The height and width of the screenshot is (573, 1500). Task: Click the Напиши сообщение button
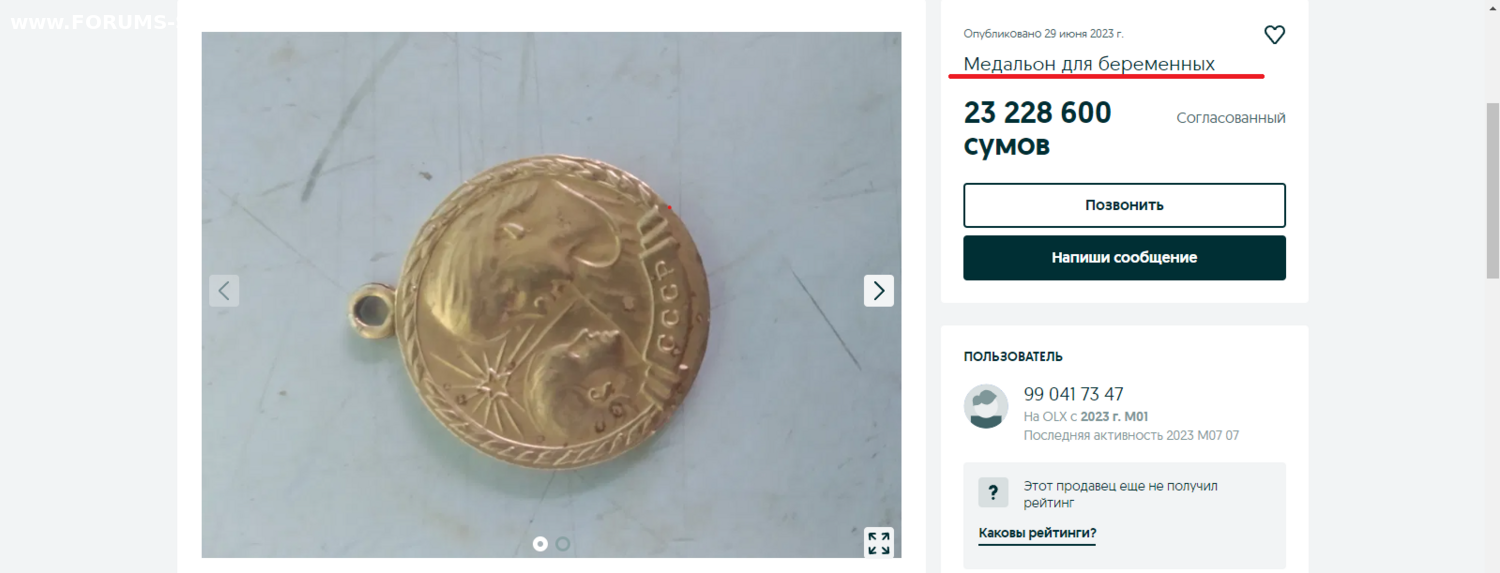(1124, 258)
